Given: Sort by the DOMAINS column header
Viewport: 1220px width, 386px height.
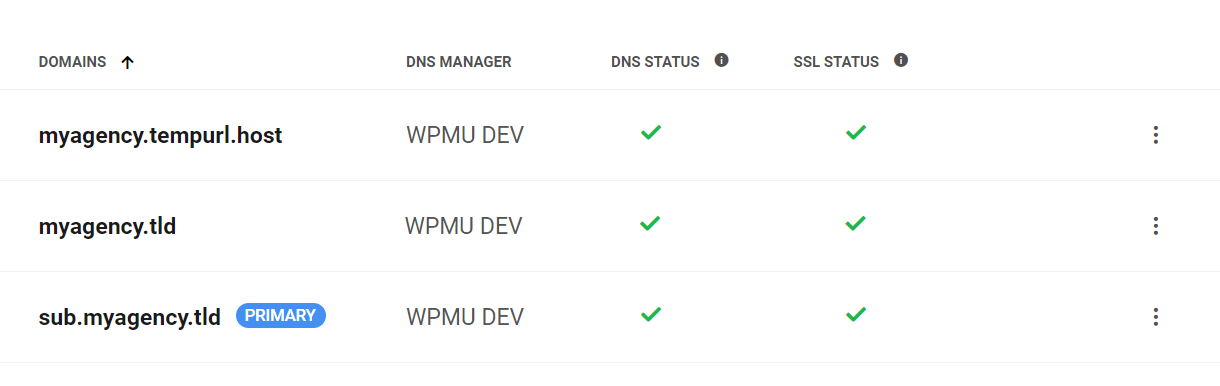Looking at the screenshot, I should click(x=72, y=62).
